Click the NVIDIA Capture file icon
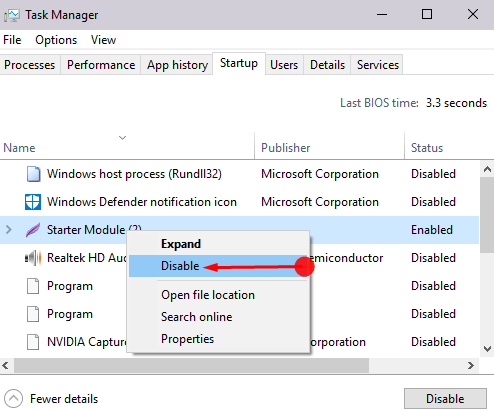The width and height of the screenshot is (494, 411). 33,342
